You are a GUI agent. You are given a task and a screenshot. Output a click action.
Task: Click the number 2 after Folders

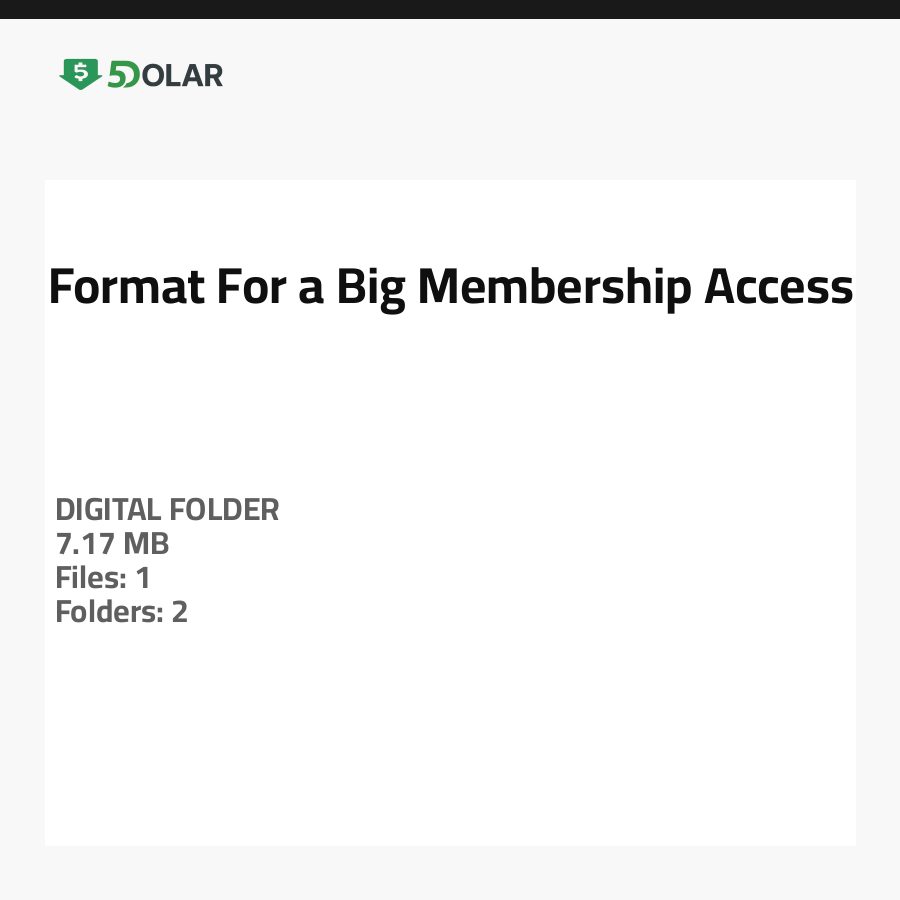179,611
